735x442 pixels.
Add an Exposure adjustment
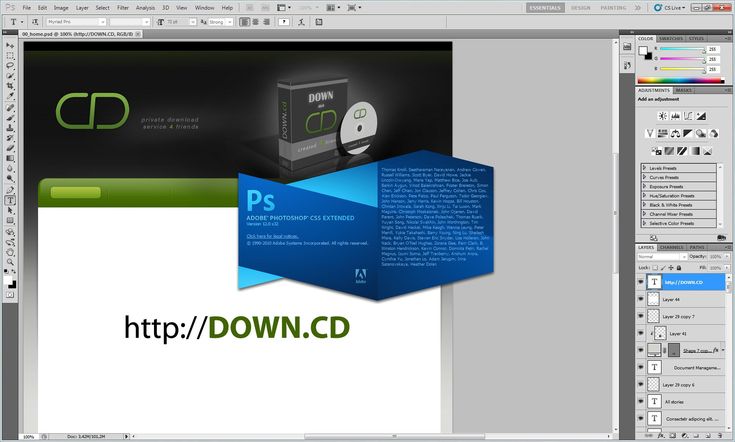click(701, 116)
